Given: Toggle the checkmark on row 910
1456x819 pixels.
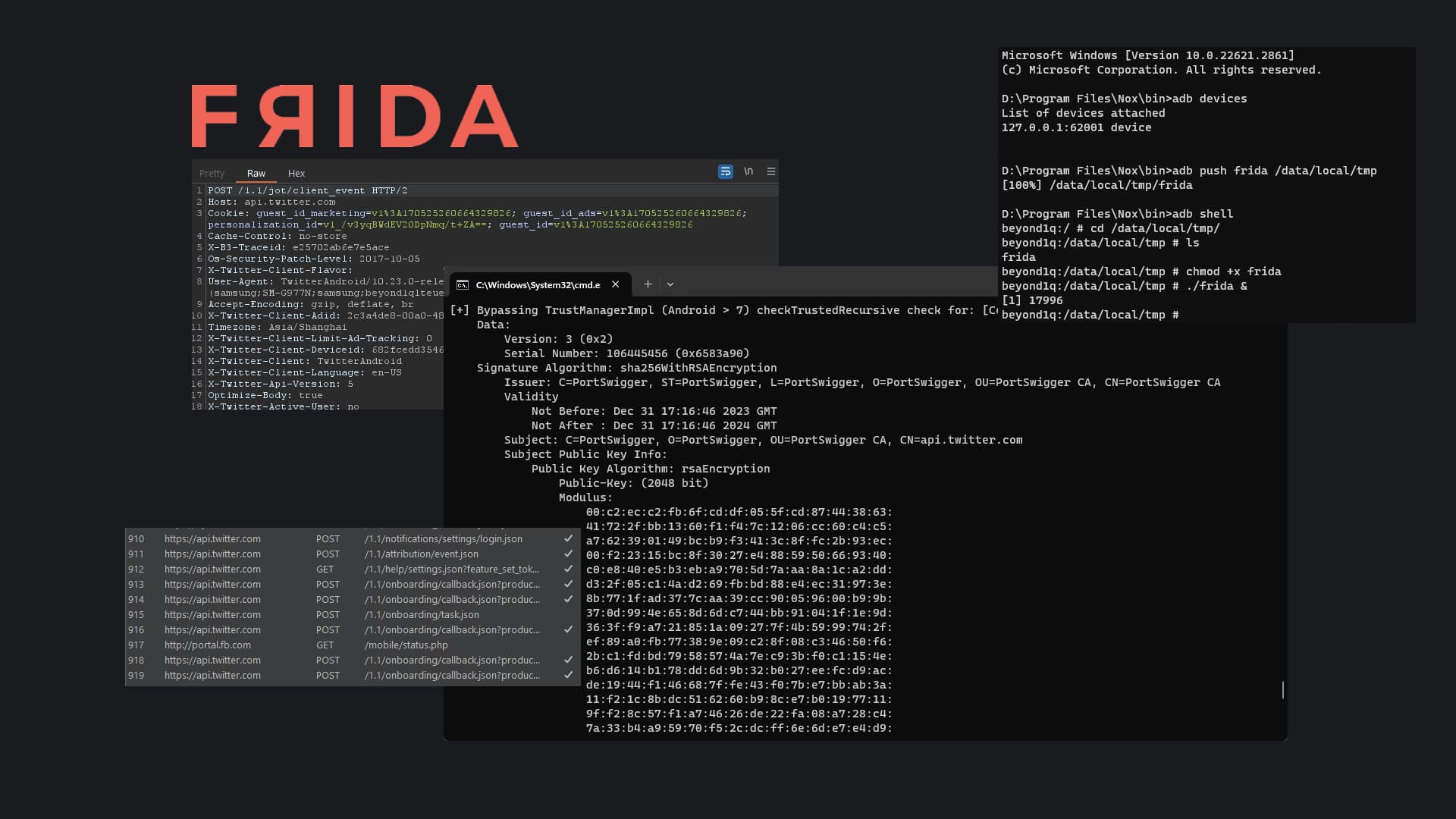Looking at the screenshot, I should pos(567,538).
